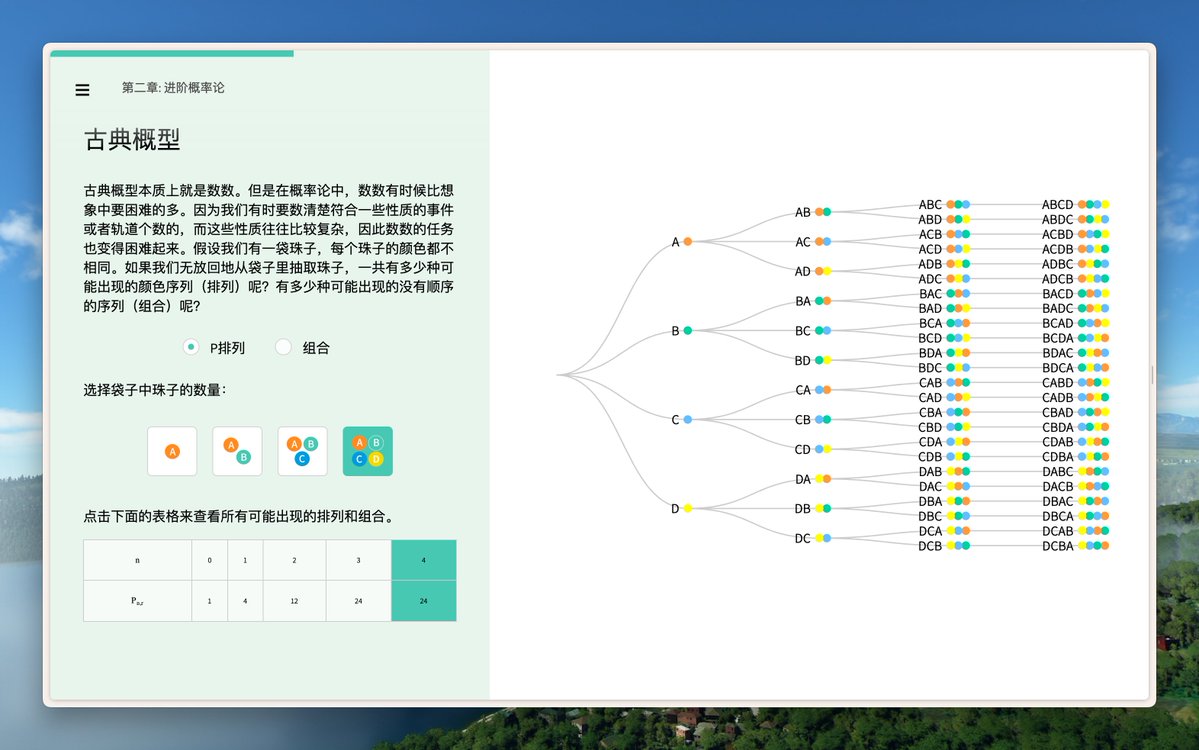Select the P排列 radio button

[191, 347]
